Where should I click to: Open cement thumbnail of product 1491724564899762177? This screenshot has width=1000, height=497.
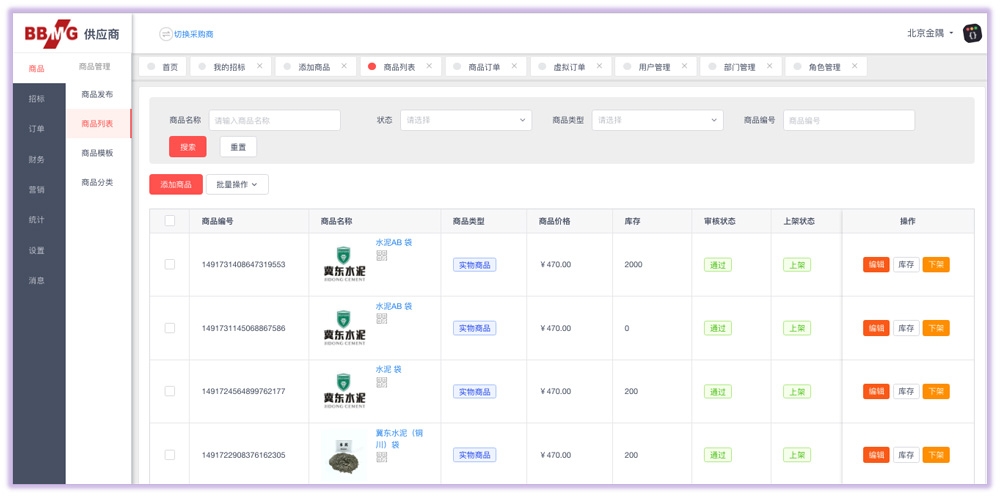344,391
